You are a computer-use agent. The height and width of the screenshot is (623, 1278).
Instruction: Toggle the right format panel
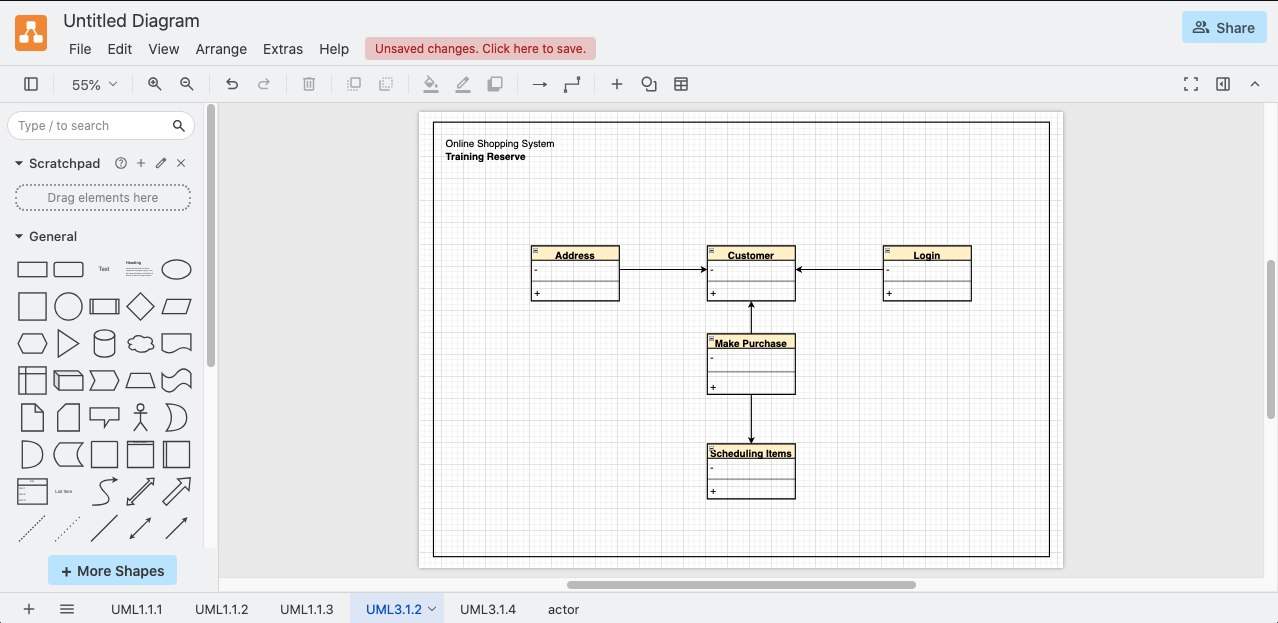1223,85
